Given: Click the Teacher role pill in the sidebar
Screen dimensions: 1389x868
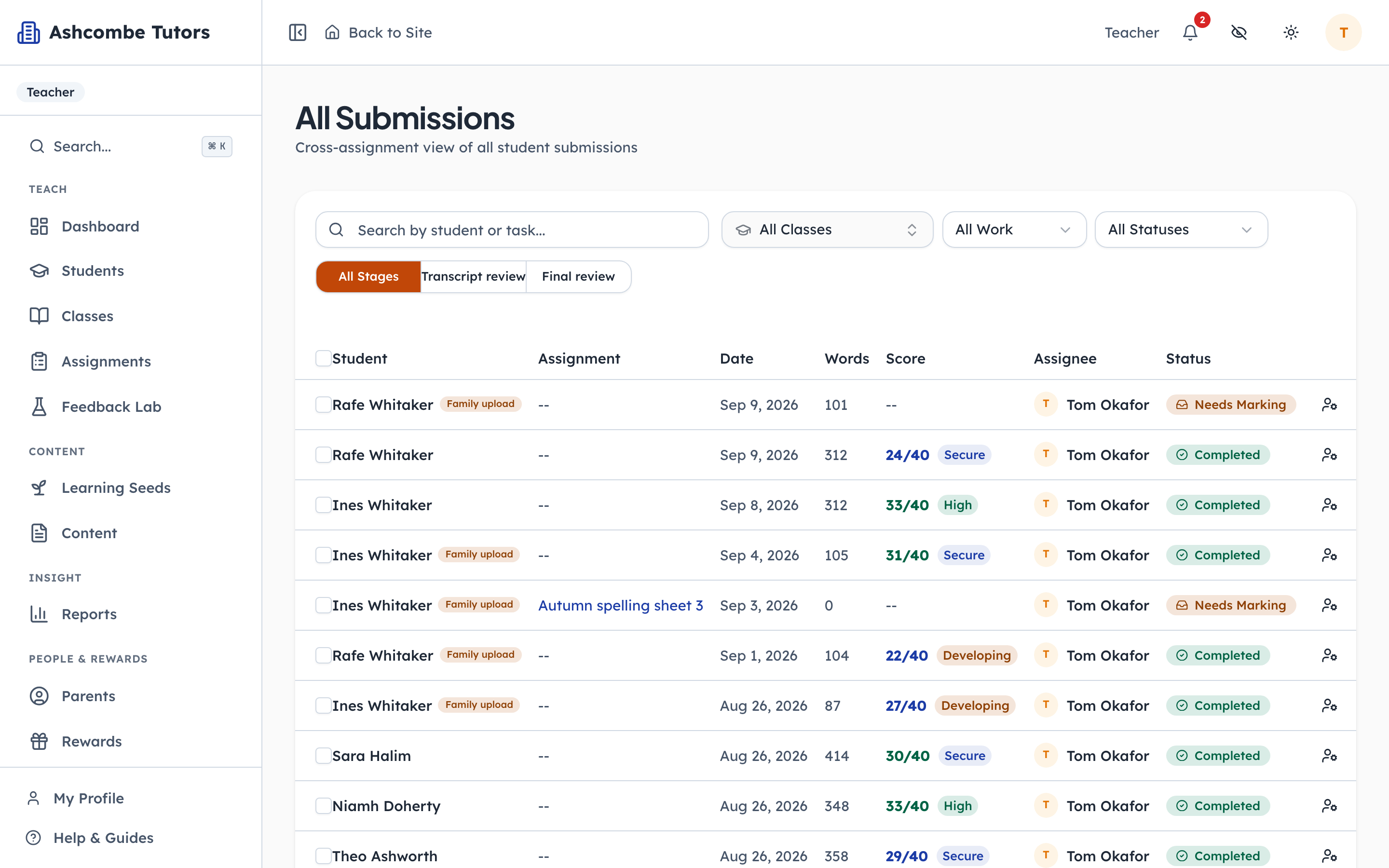Looking at the screenshot, I should pyautogui.click(x=51, y=92).
